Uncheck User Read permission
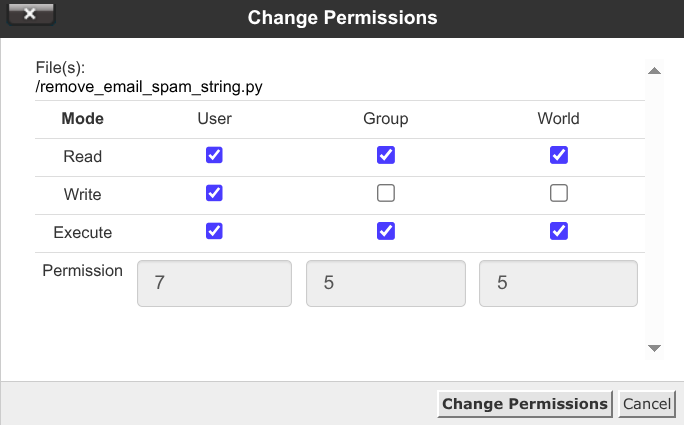This screenshot has width=684, height=425. (x=214, y=155)
